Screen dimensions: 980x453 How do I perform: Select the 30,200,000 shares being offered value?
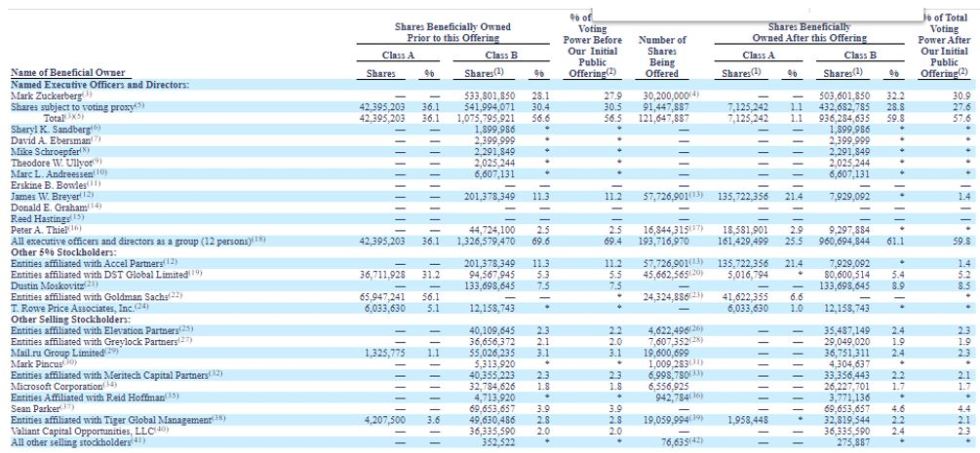point(666,96)
